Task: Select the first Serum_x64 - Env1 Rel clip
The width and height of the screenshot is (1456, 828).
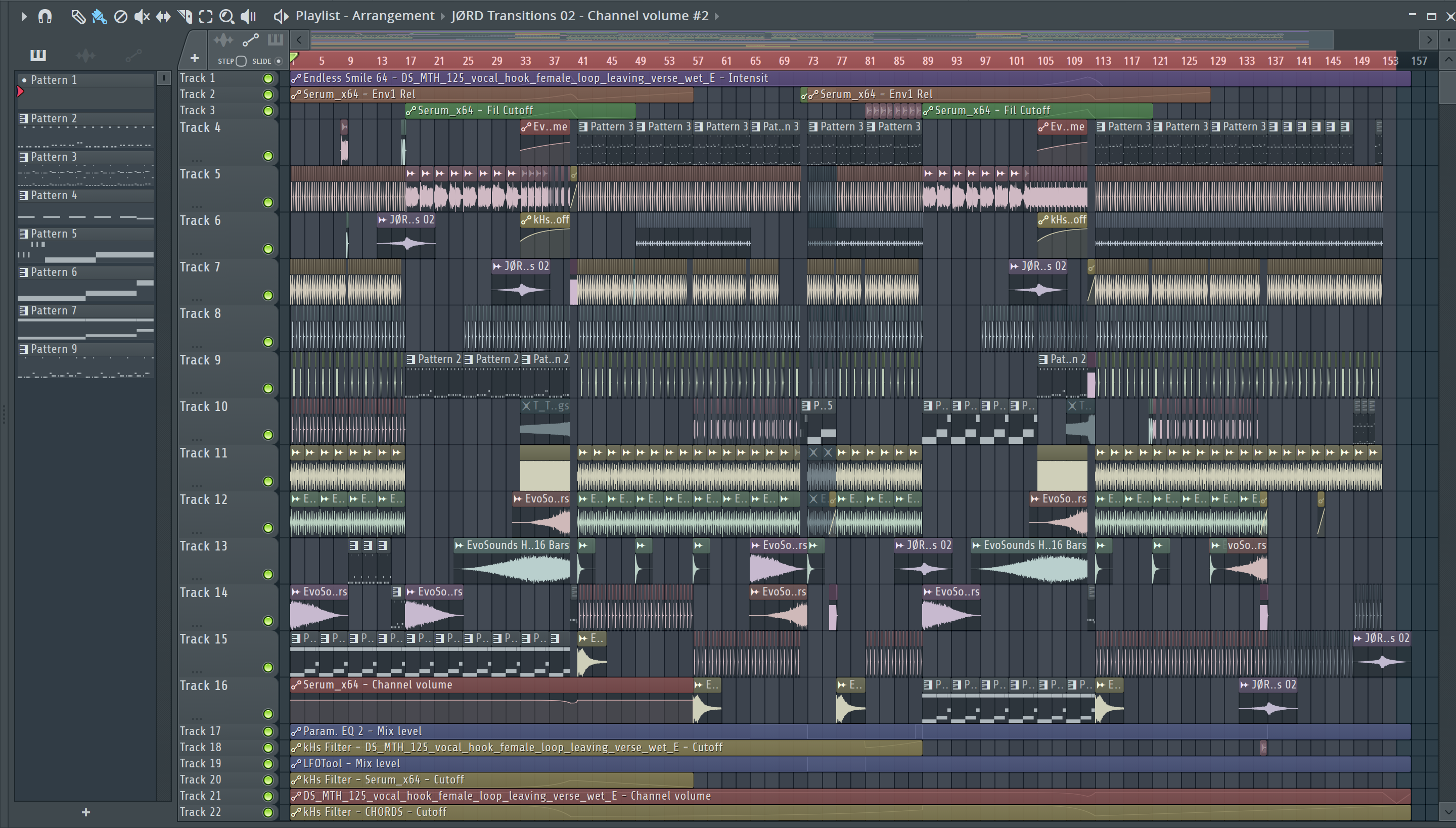Action: pos(491,95)
